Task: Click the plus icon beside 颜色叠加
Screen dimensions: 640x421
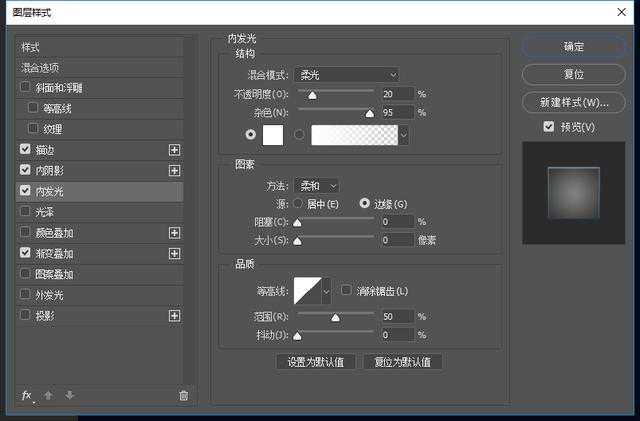Action: tap(175, 233)
